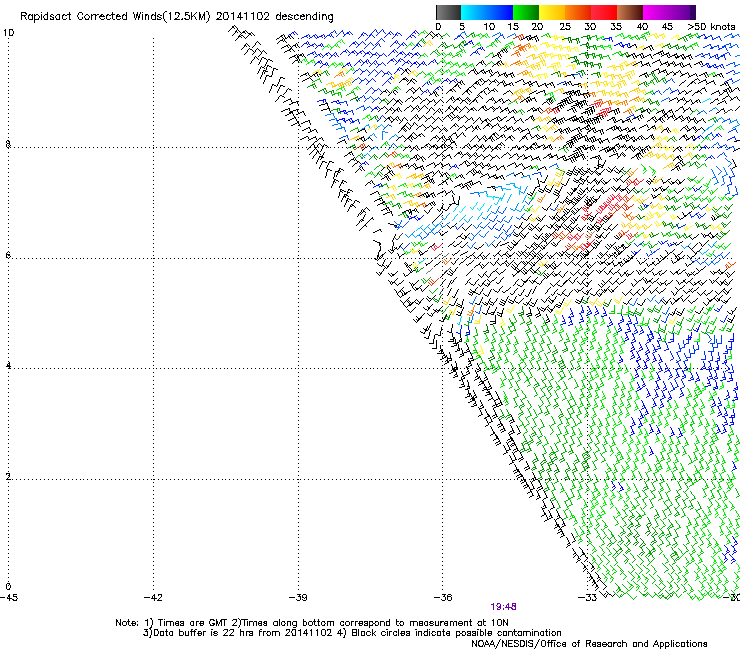740x650 pixels.
Task: Click the note 'Data buffer is 22 hrs'
Action: [204, 633]
